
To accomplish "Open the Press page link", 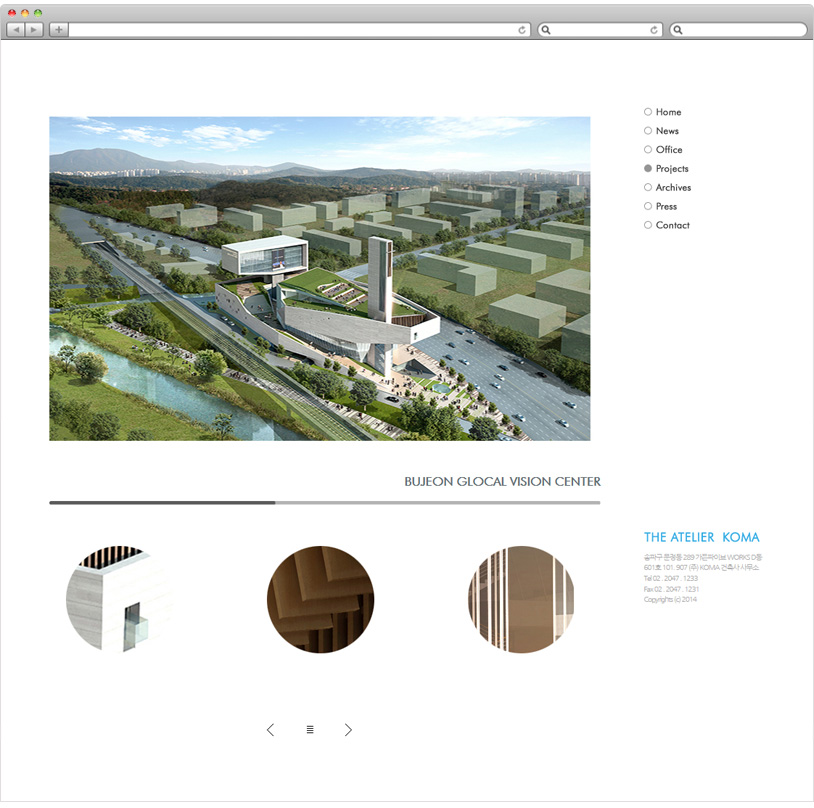I will point(666,206).
